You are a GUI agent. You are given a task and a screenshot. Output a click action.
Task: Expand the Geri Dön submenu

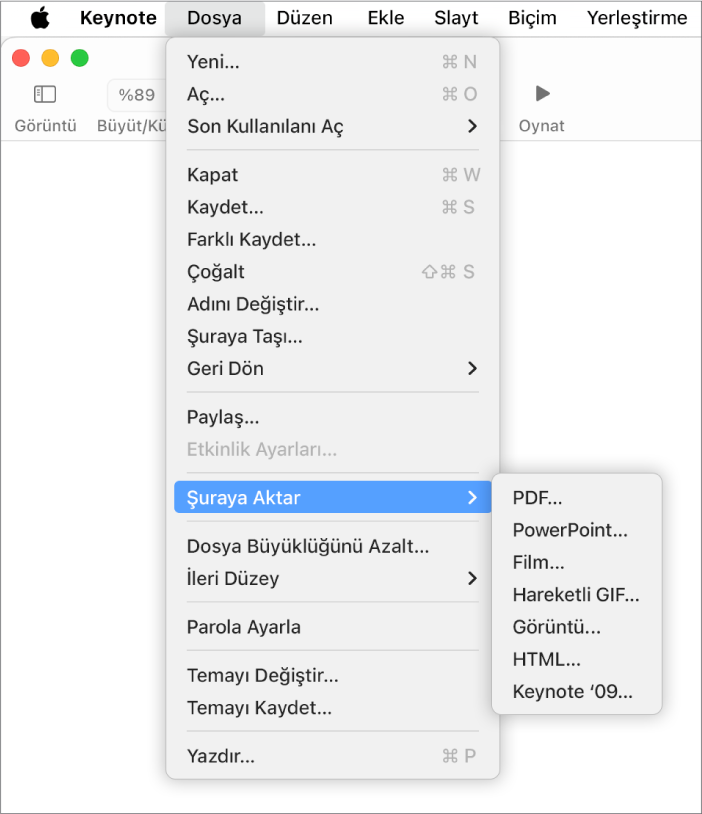click(333, 368)
